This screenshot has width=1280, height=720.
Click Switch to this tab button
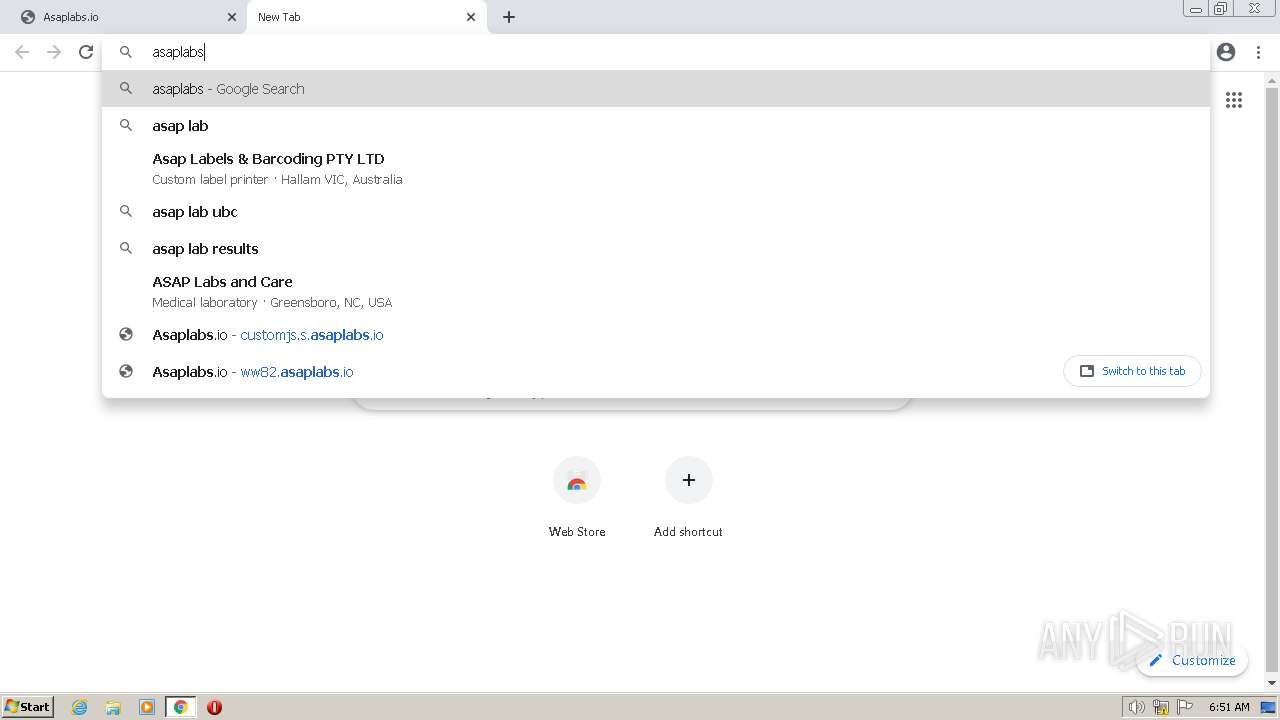(x=1132, y=371)
